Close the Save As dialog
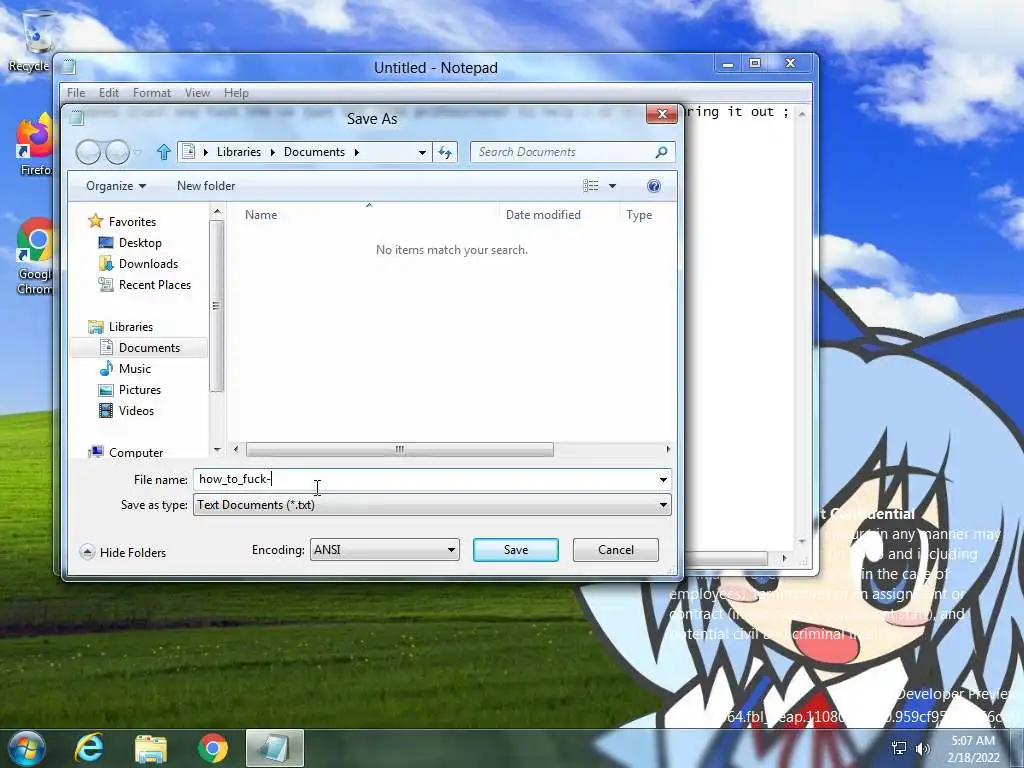 coord(662,114)
